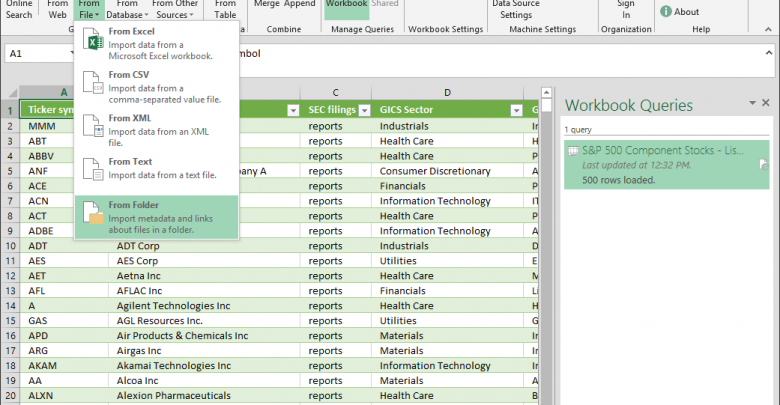This screenshot has width=780, height=405.
Task: Open SEC filings column filter dropdown
Action: coord(365,110)
